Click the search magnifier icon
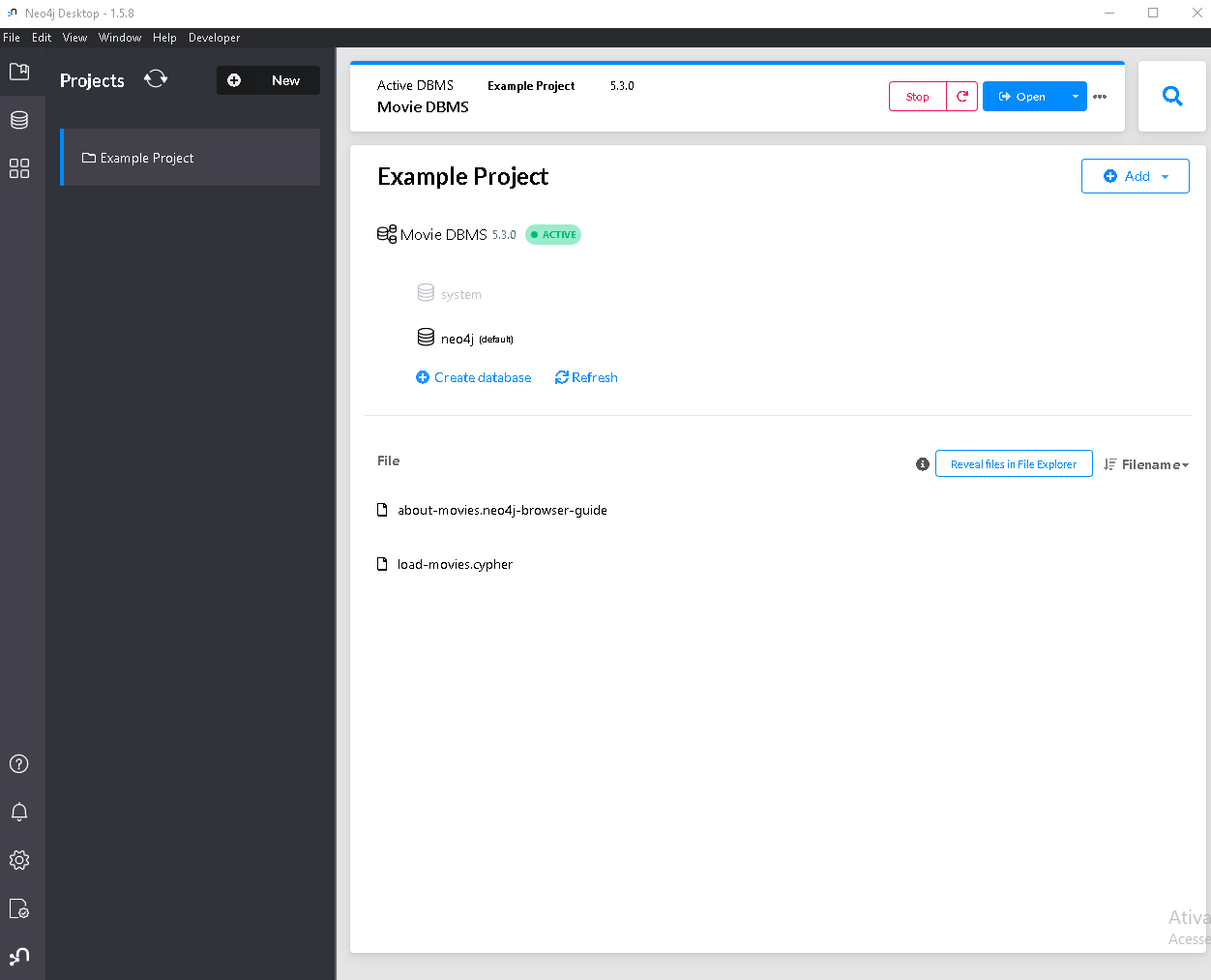 [x=1172, y=96]
